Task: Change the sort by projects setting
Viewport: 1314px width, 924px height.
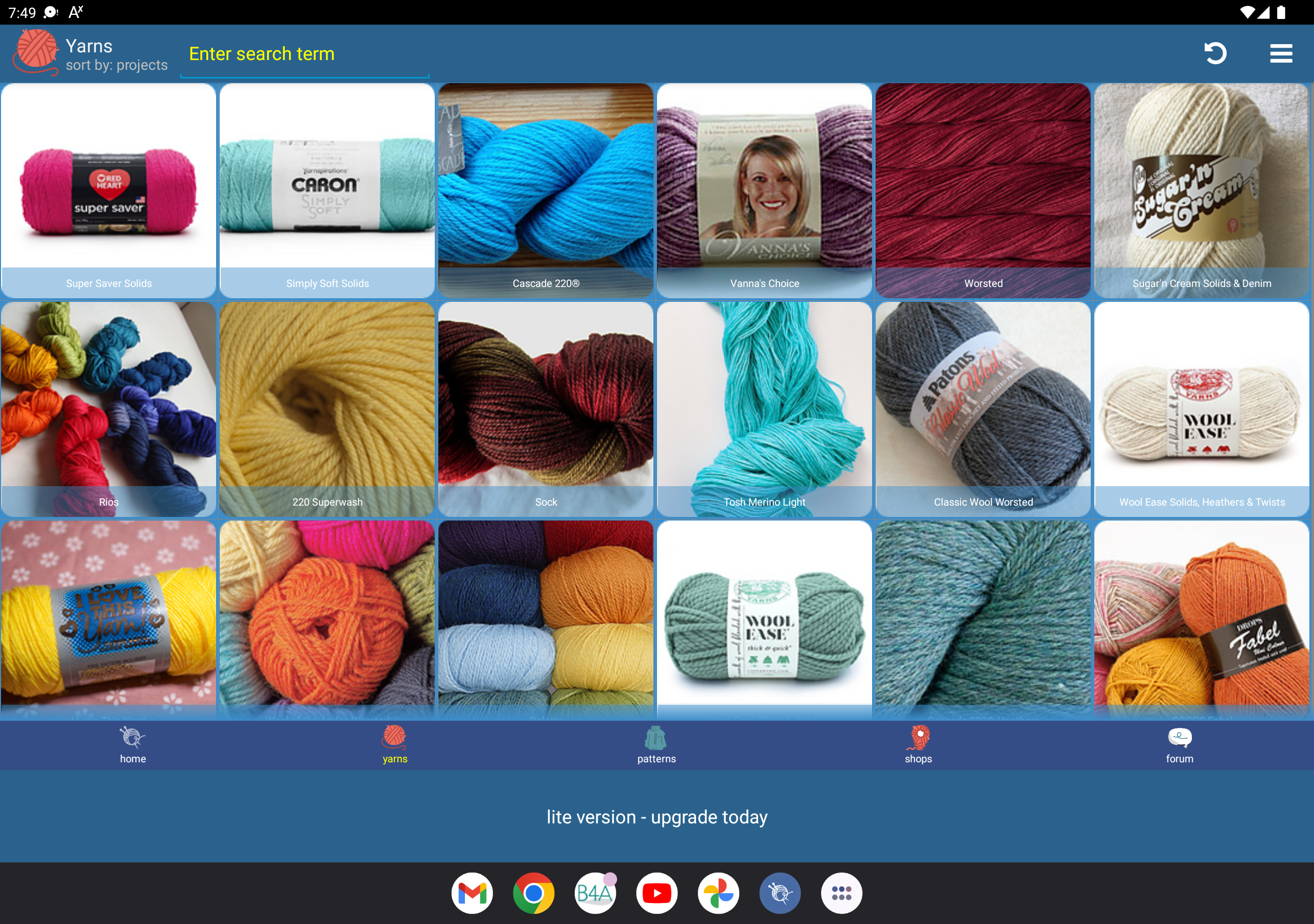Action: coord(117,65)
